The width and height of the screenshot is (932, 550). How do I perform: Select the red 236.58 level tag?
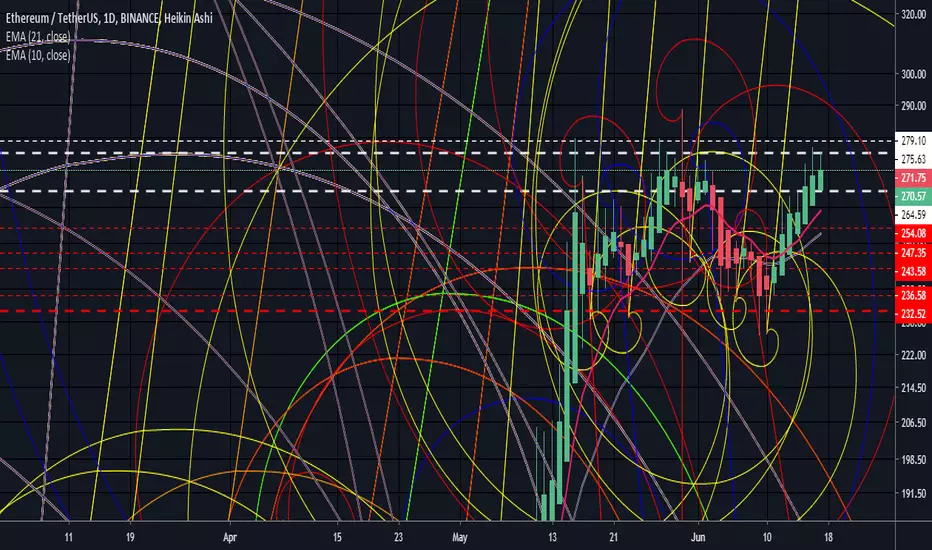coord(913,296)
